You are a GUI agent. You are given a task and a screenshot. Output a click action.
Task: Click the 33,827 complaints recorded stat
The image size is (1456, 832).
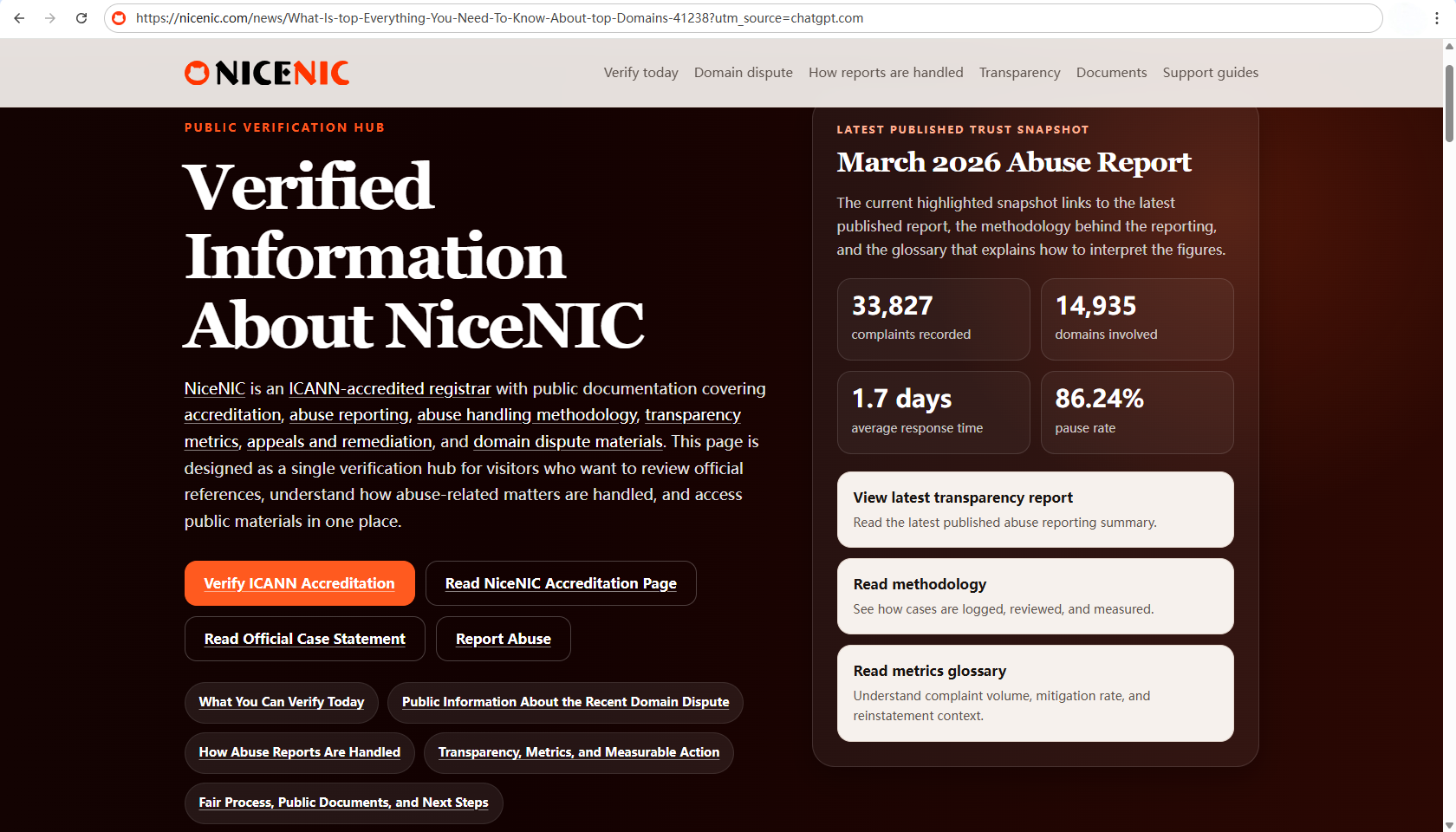pyautogui.click(x=933, y=319)
